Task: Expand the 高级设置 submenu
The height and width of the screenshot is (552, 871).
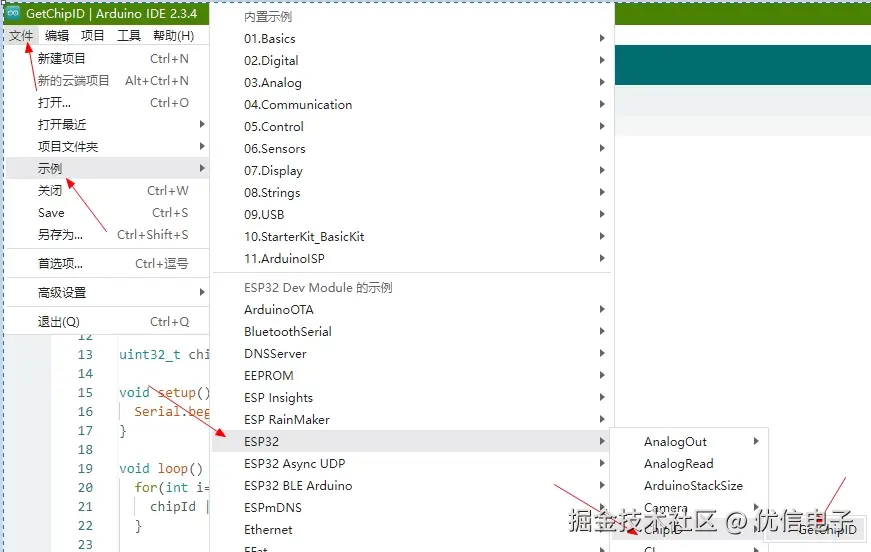Action: pos(107,293)
